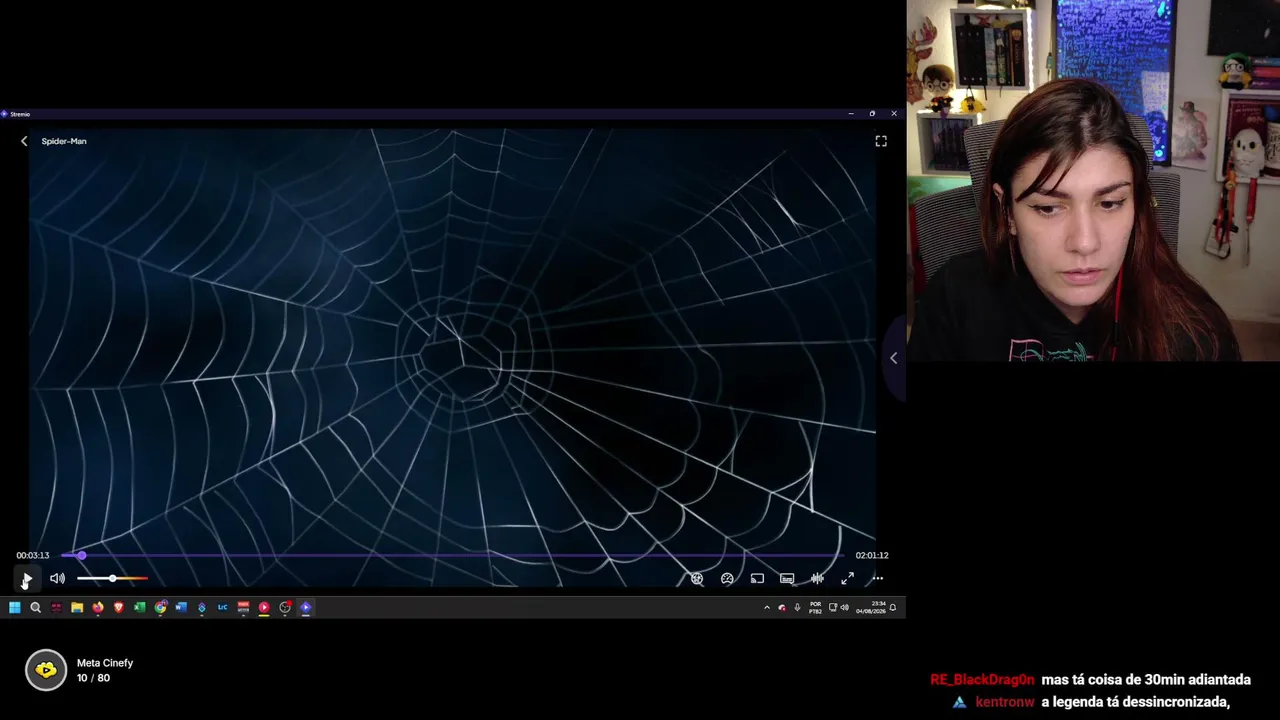
Task: Open the system volume tray icon
Action: [844, 607]
